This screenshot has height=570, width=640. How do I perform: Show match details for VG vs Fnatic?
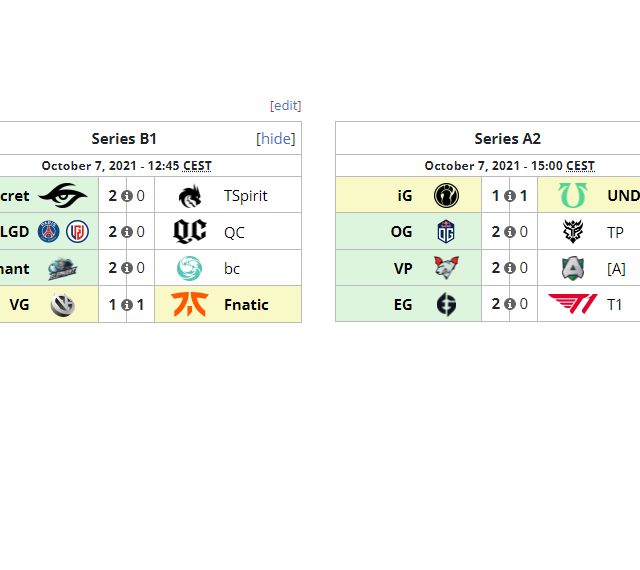pyautogui.click(x=127, y=305)
